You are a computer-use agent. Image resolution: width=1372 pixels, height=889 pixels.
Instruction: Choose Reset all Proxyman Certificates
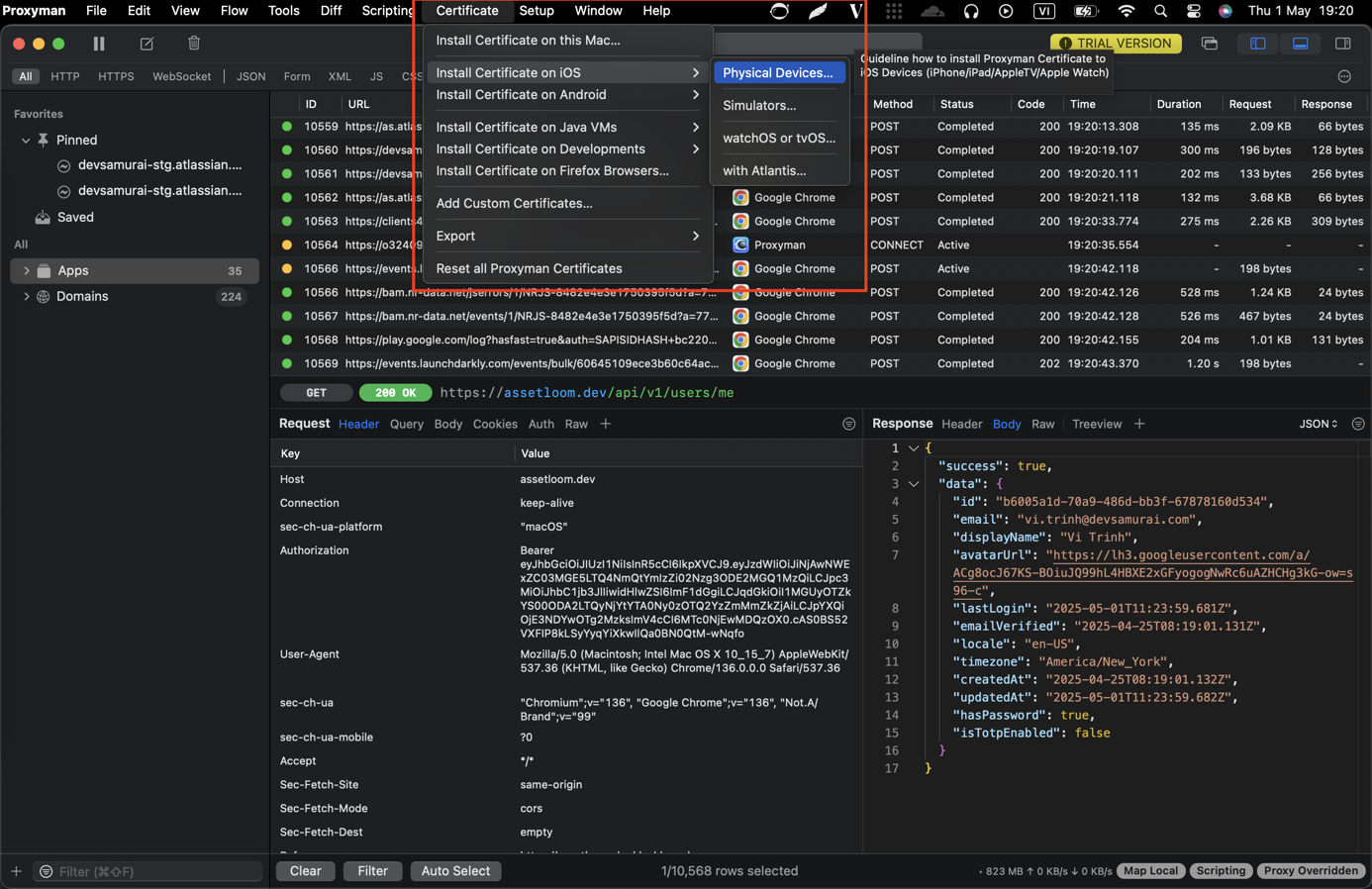click(529, 268)
